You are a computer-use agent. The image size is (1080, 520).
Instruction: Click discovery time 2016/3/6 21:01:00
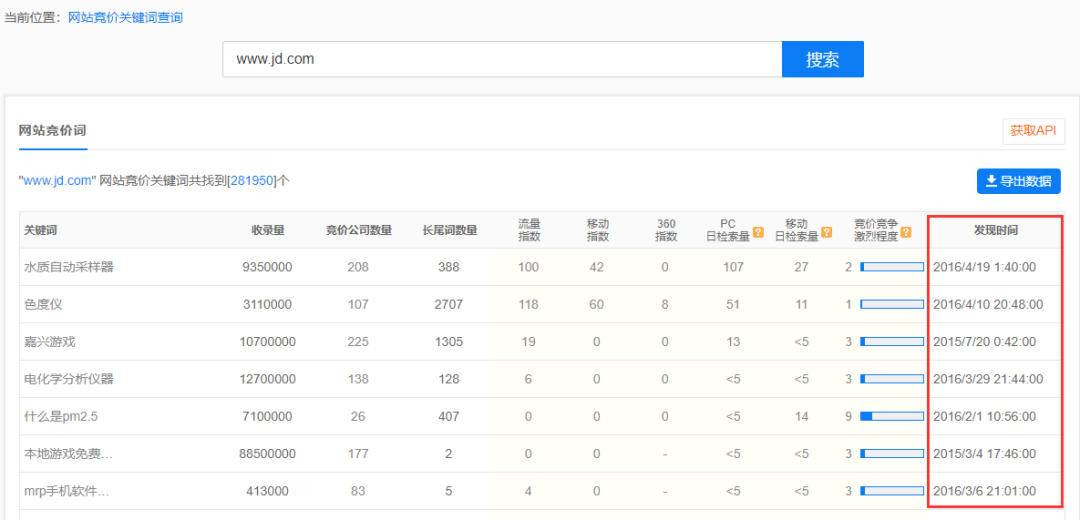point(984,491)
